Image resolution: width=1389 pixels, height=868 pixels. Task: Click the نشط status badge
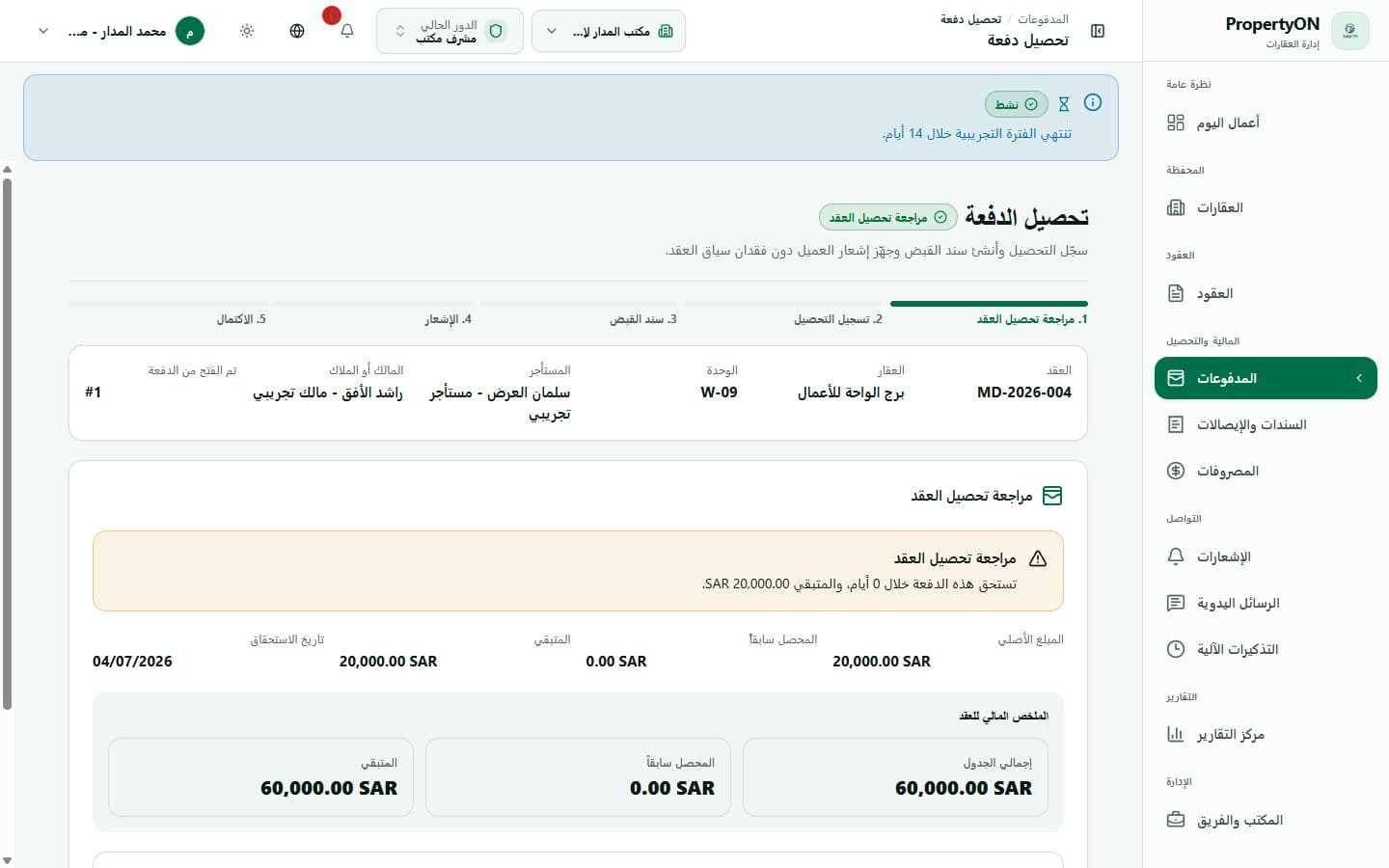[x=1017, y=103]
